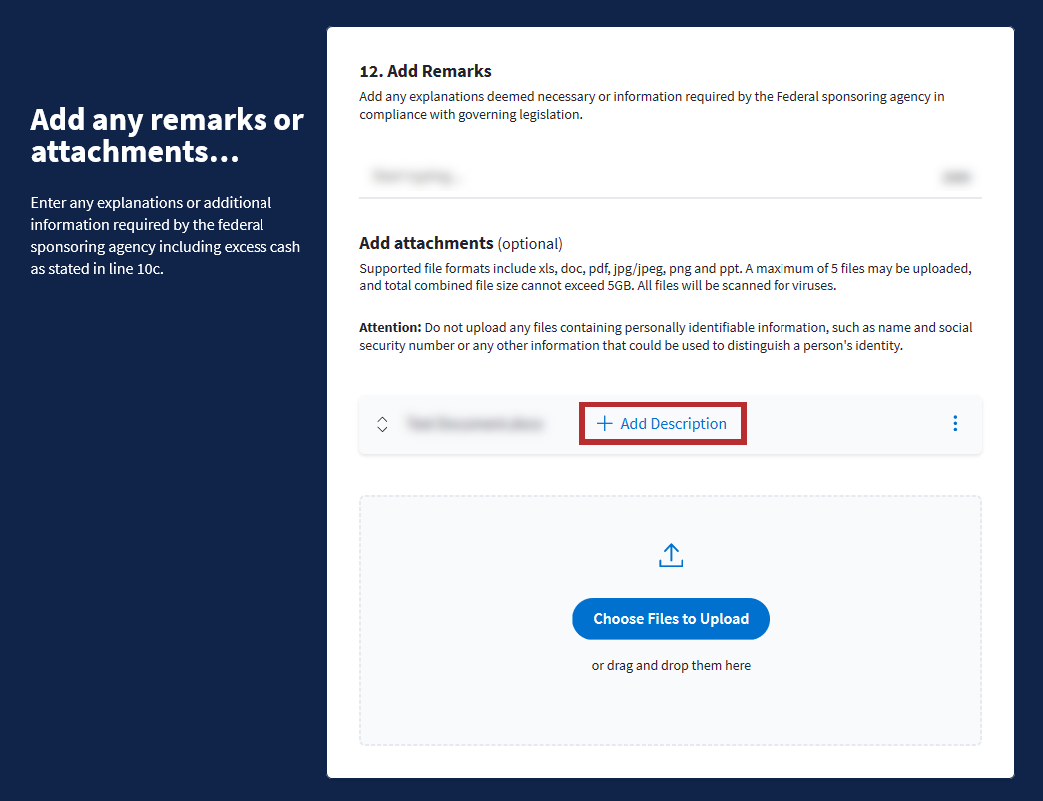Open the three-dot attachment options menu
Screen dimensions: 1043x801
[x=955, y=424]
